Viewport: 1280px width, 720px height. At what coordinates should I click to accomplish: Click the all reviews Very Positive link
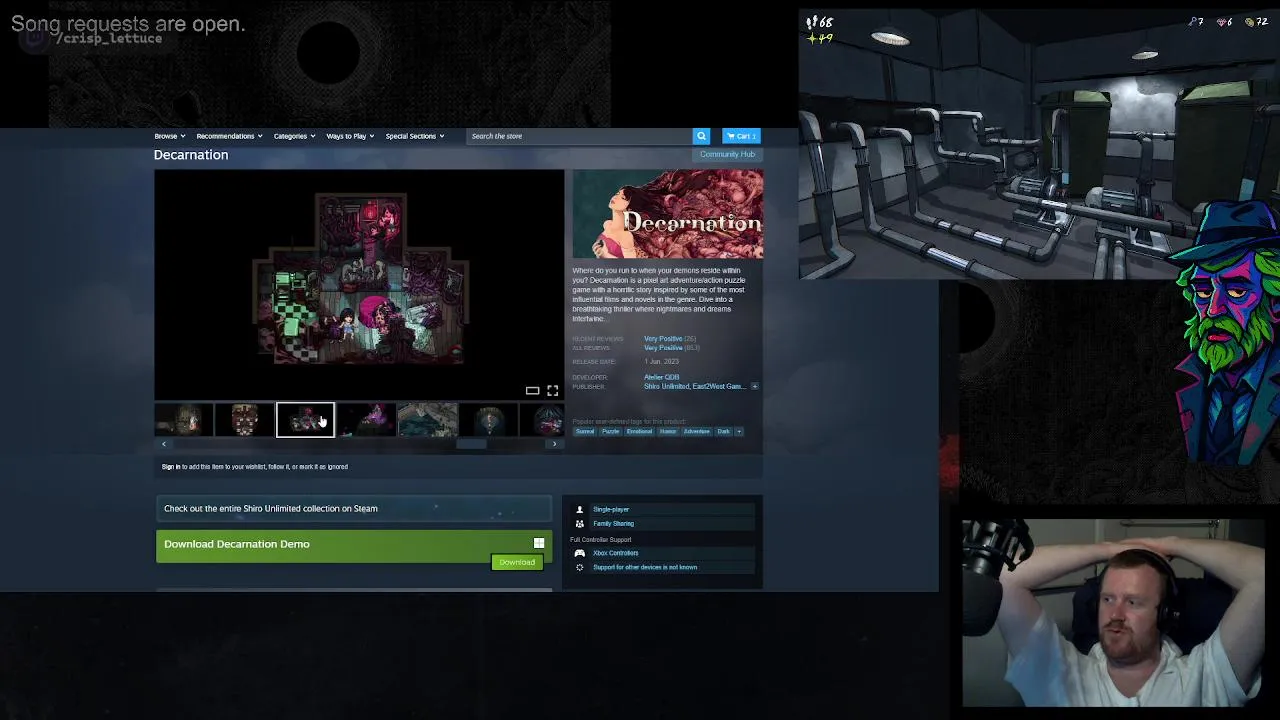[663, 348]
